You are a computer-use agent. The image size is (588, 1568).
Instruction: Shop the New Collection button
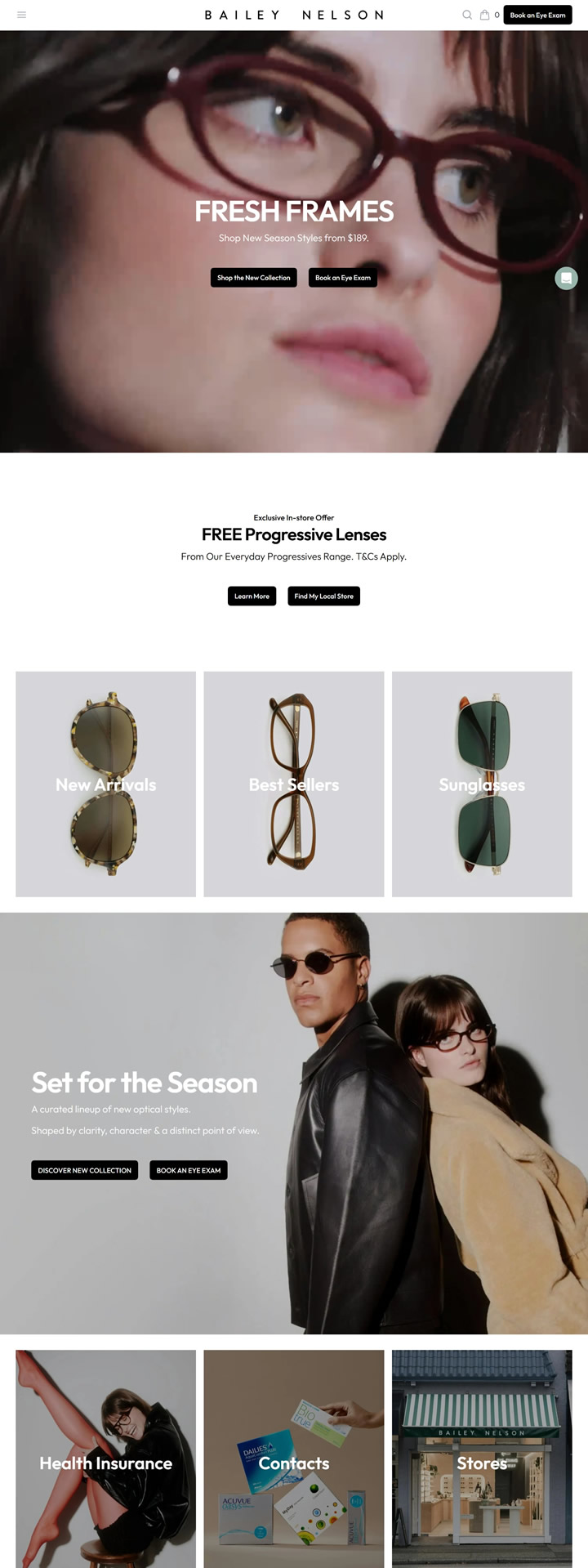click(x=254, y=278)
